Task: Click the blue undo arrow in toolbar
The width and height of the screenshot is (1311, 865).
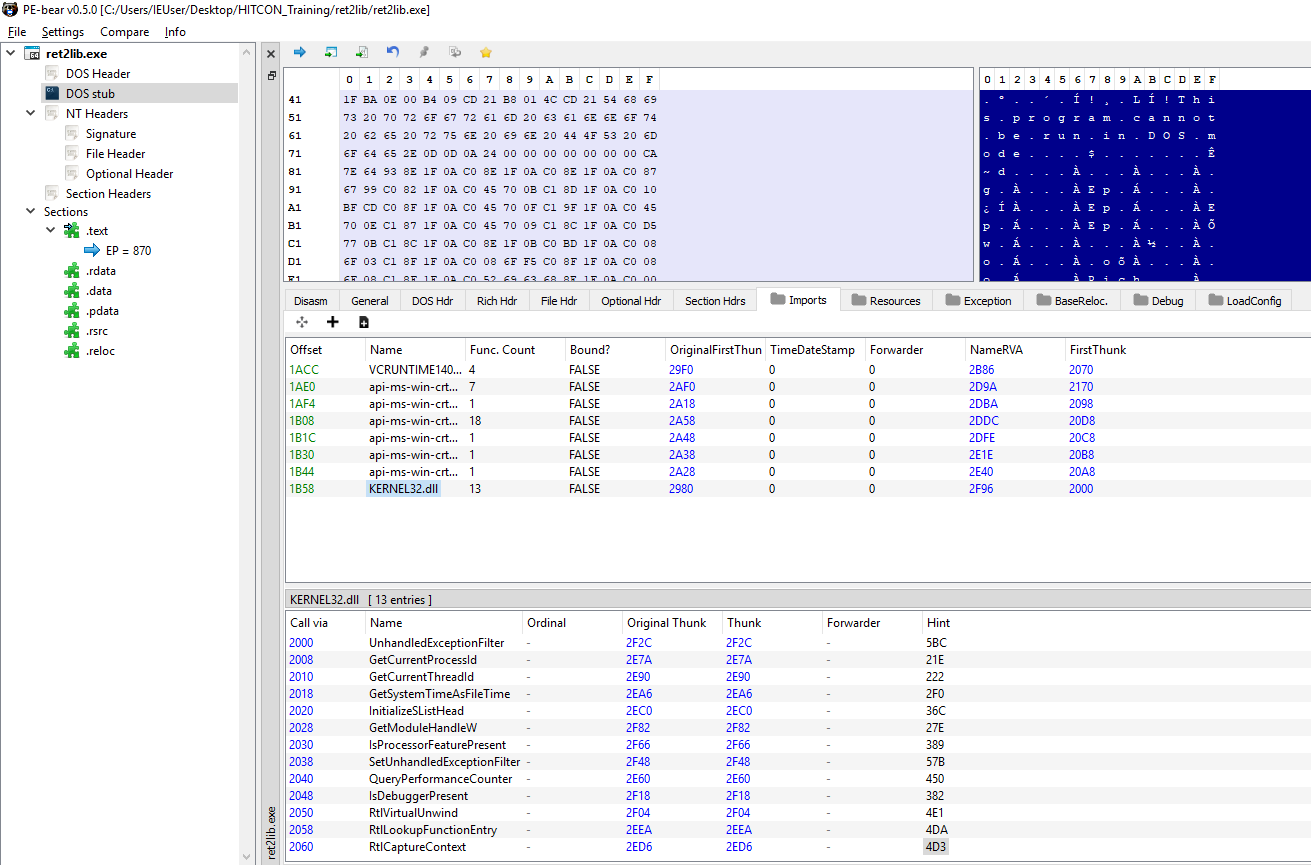Action: [393, 52]
